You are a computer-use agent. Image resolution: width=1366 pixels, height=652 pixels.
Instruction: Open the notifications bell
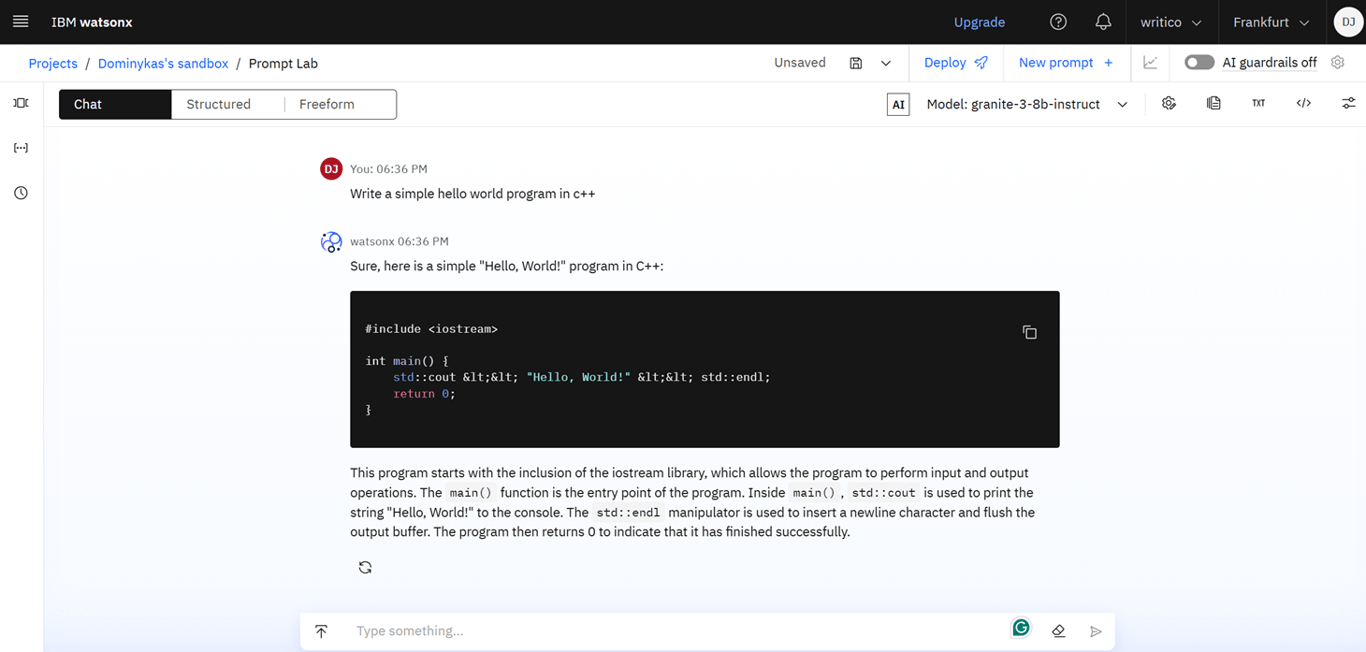pyautogui.click(x=1103, y=22)
